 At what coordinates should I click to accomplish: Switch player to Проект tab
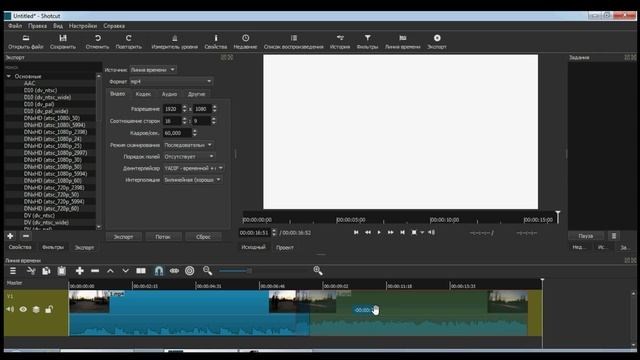(284, 247)
